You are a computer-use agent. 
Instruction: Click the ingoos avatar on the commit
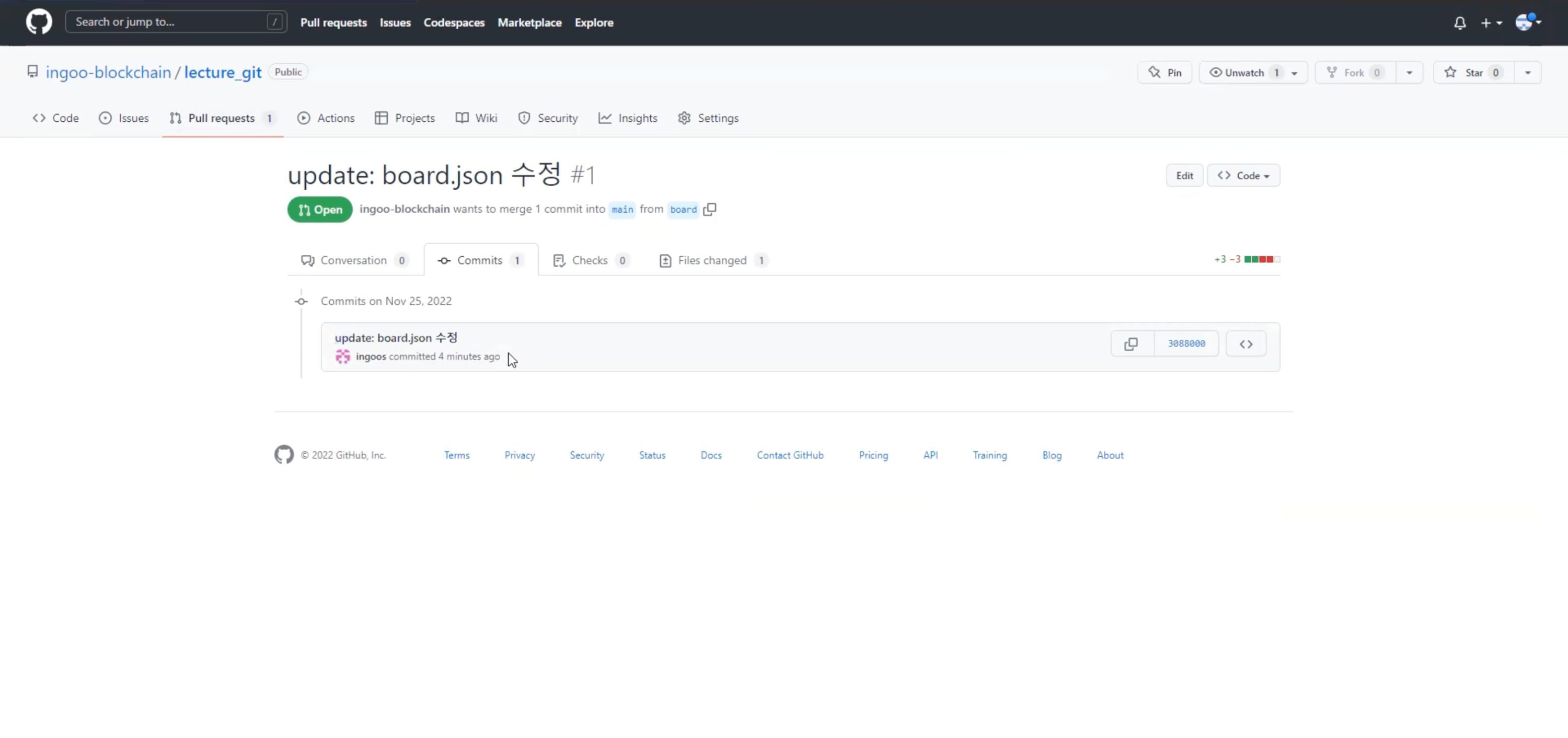(x=343, y=357)
